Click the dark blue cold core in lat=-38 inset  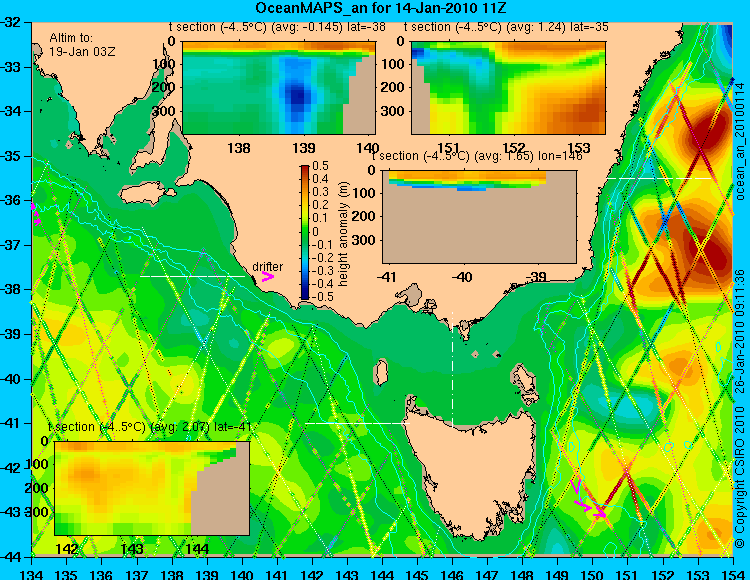tap(298, 95)
